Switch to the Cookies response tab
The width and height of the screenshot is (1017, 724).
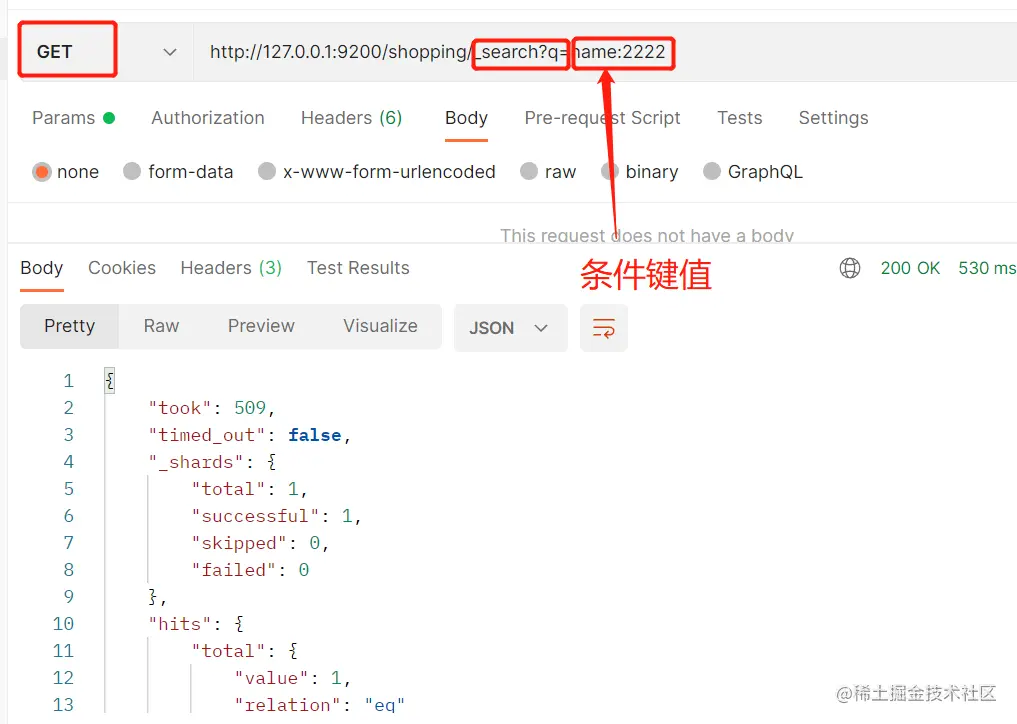(x=121, y=267)
